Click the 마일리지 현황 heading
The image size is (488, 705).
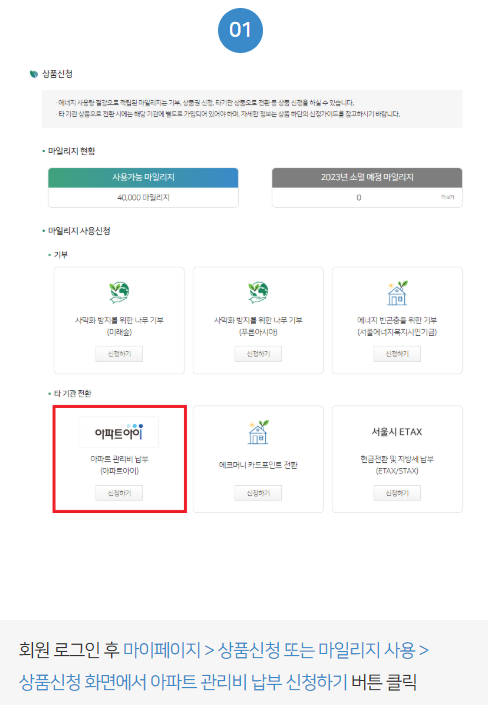[72, 151]
